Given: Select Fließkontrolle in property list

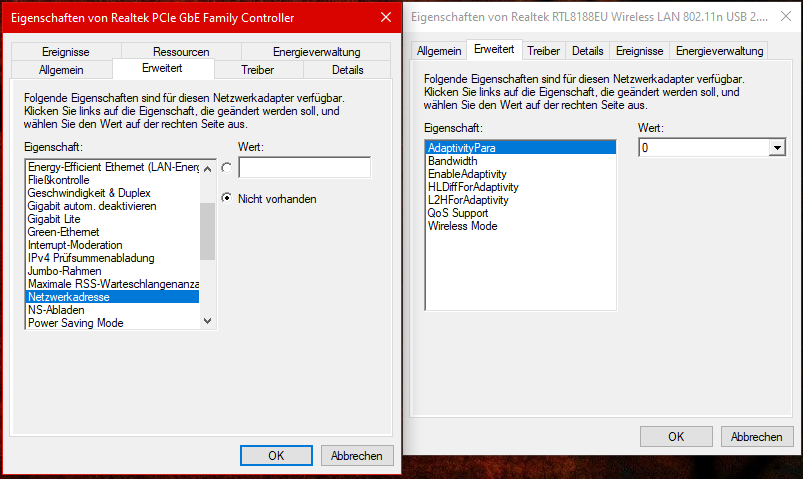Looking at the screenshot, I should point(113,180).
